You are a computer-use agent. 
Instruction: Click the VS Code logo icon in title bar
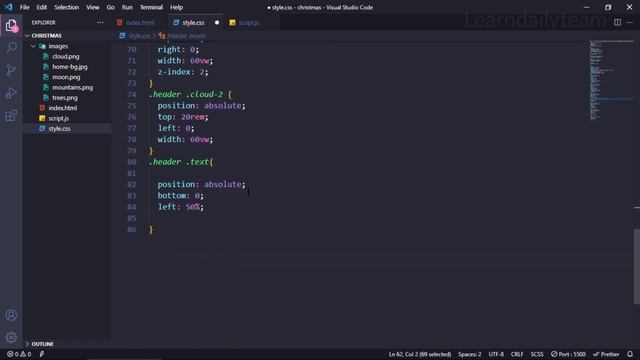9,7
